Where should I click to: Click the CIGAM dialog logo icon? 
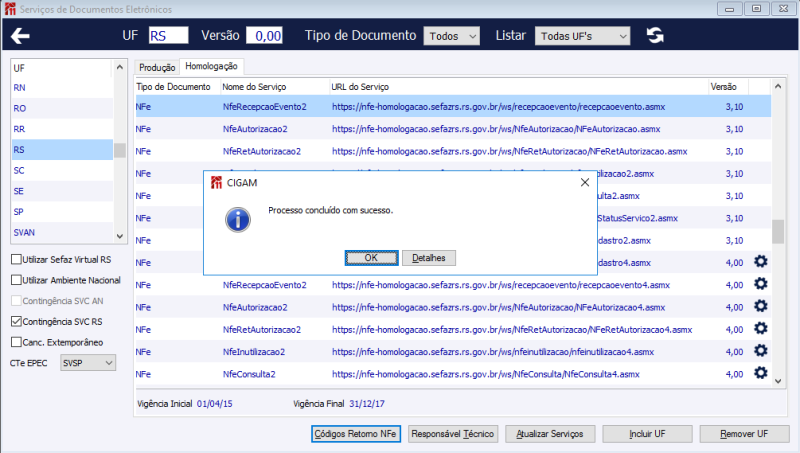point(216,183)
